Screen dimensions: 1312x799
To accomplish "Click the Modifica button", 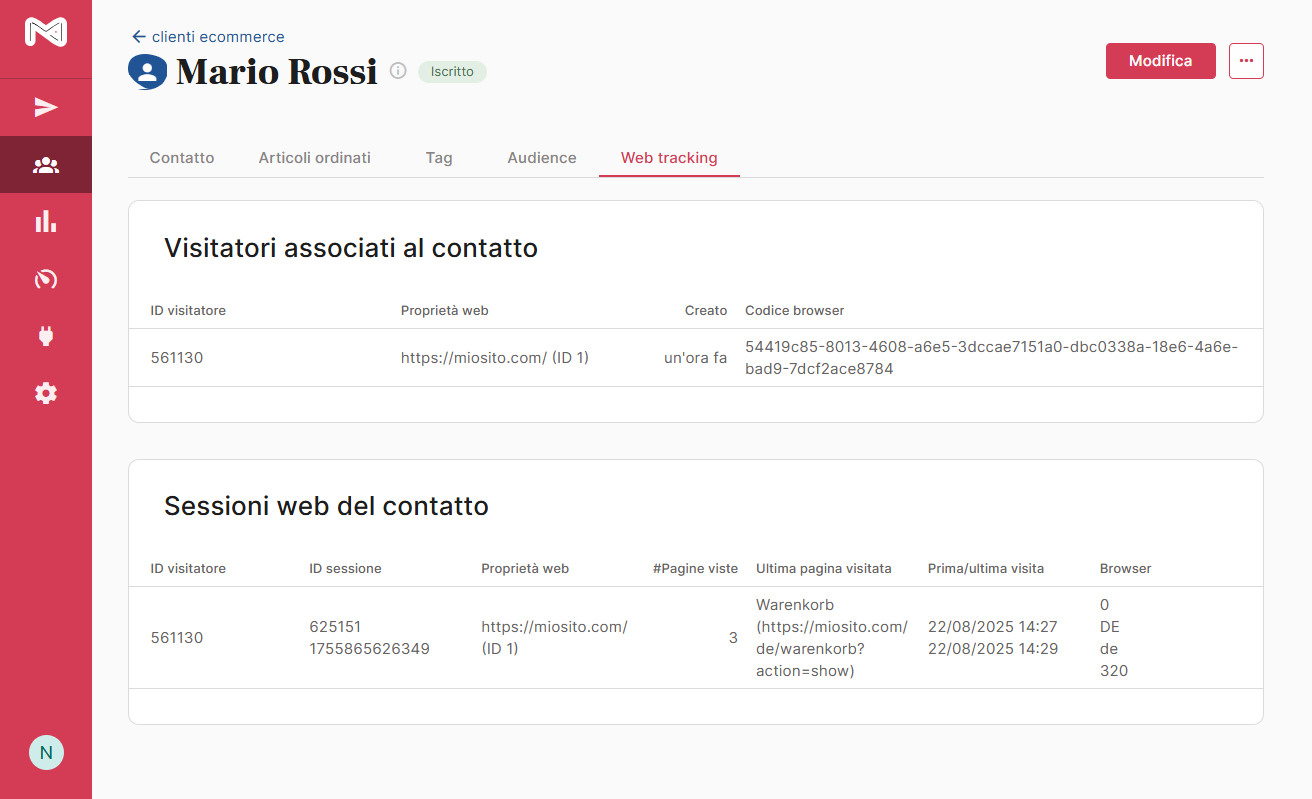I will click(x=1160, y=61).
